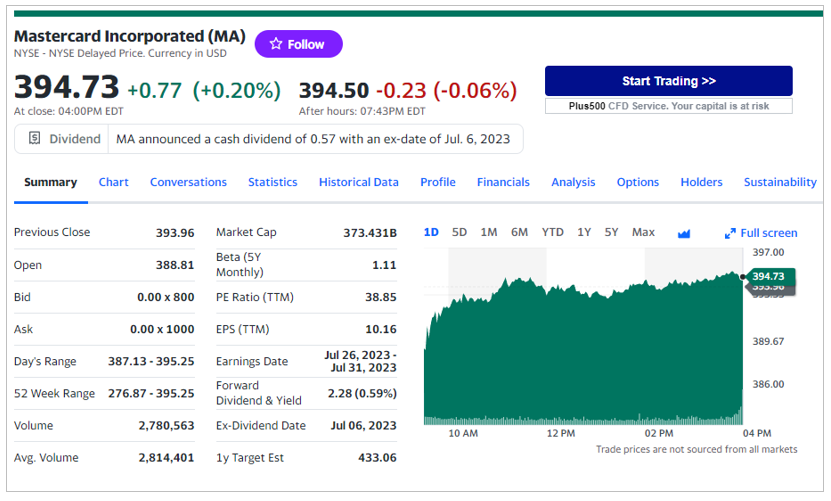Click the Day's Range value 387.13 - 395.25
The image size is (831, 501).
[151, 361]
